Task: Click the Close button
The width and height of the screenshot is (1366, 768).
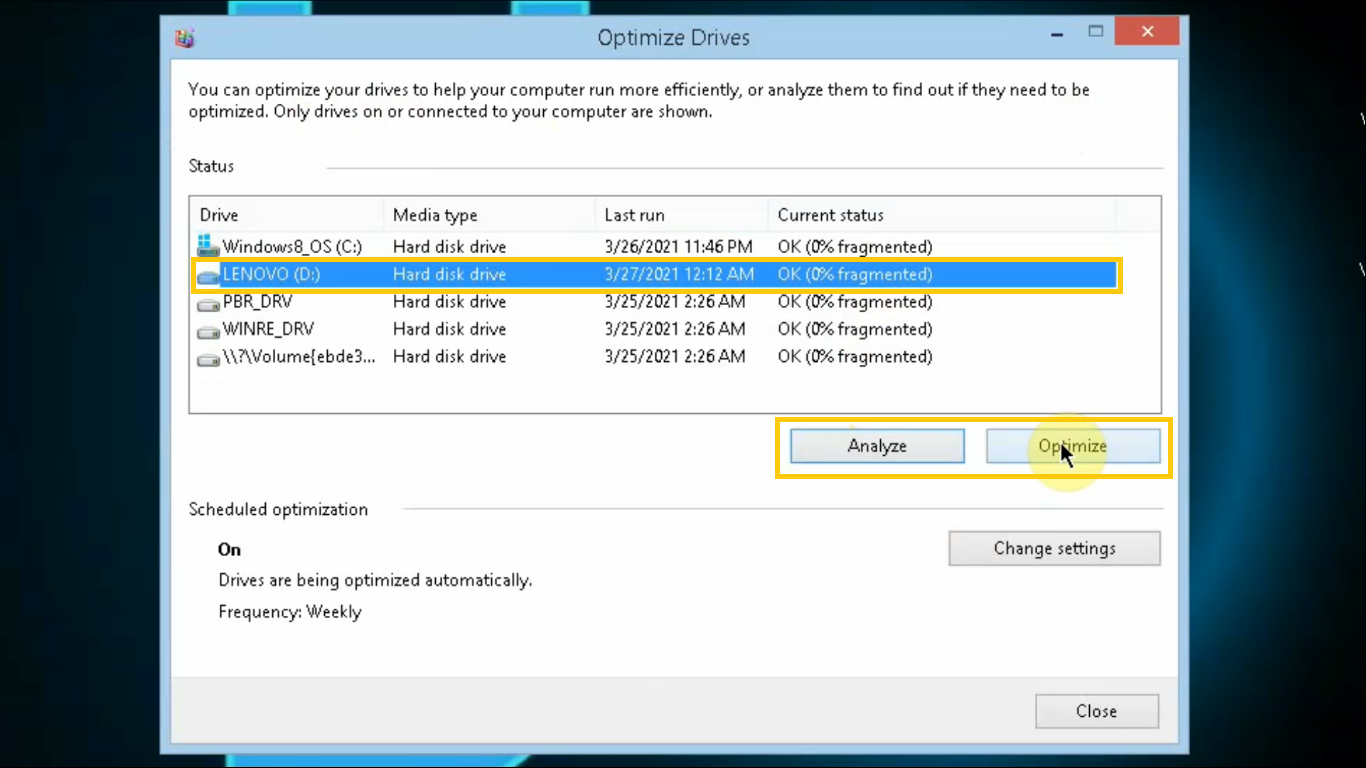Action: point(1097,711)
